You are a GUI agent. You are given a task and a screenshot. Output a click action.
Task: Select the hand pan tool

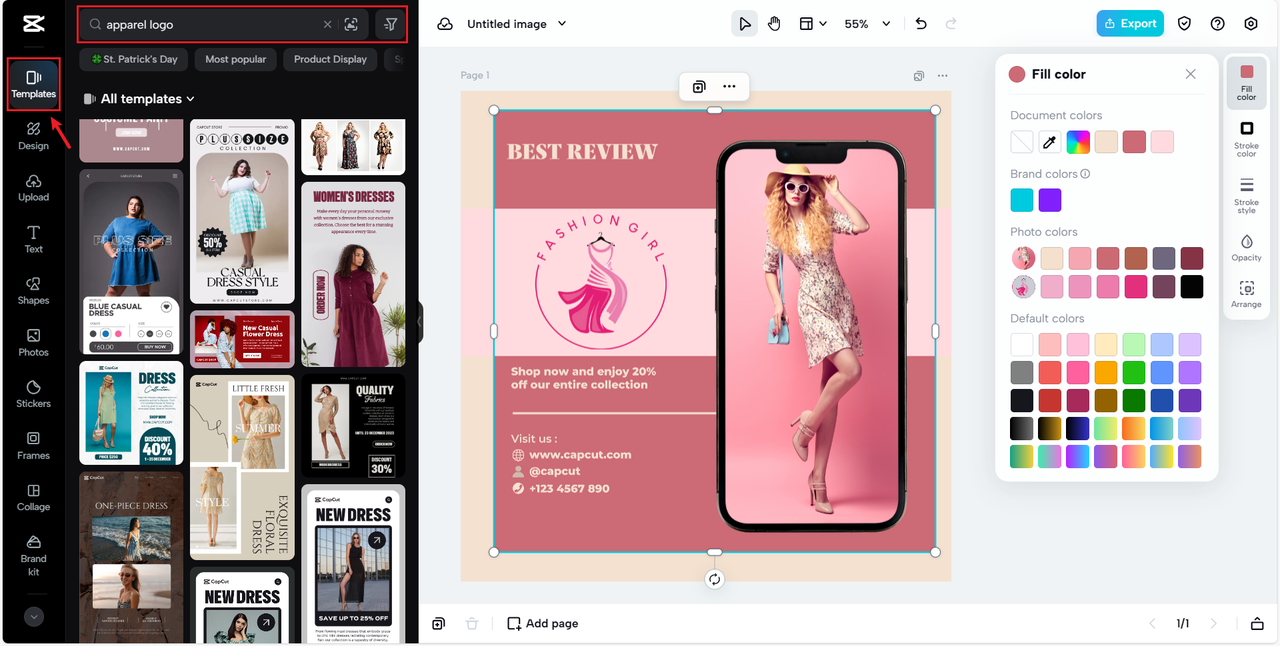(774, 24)
